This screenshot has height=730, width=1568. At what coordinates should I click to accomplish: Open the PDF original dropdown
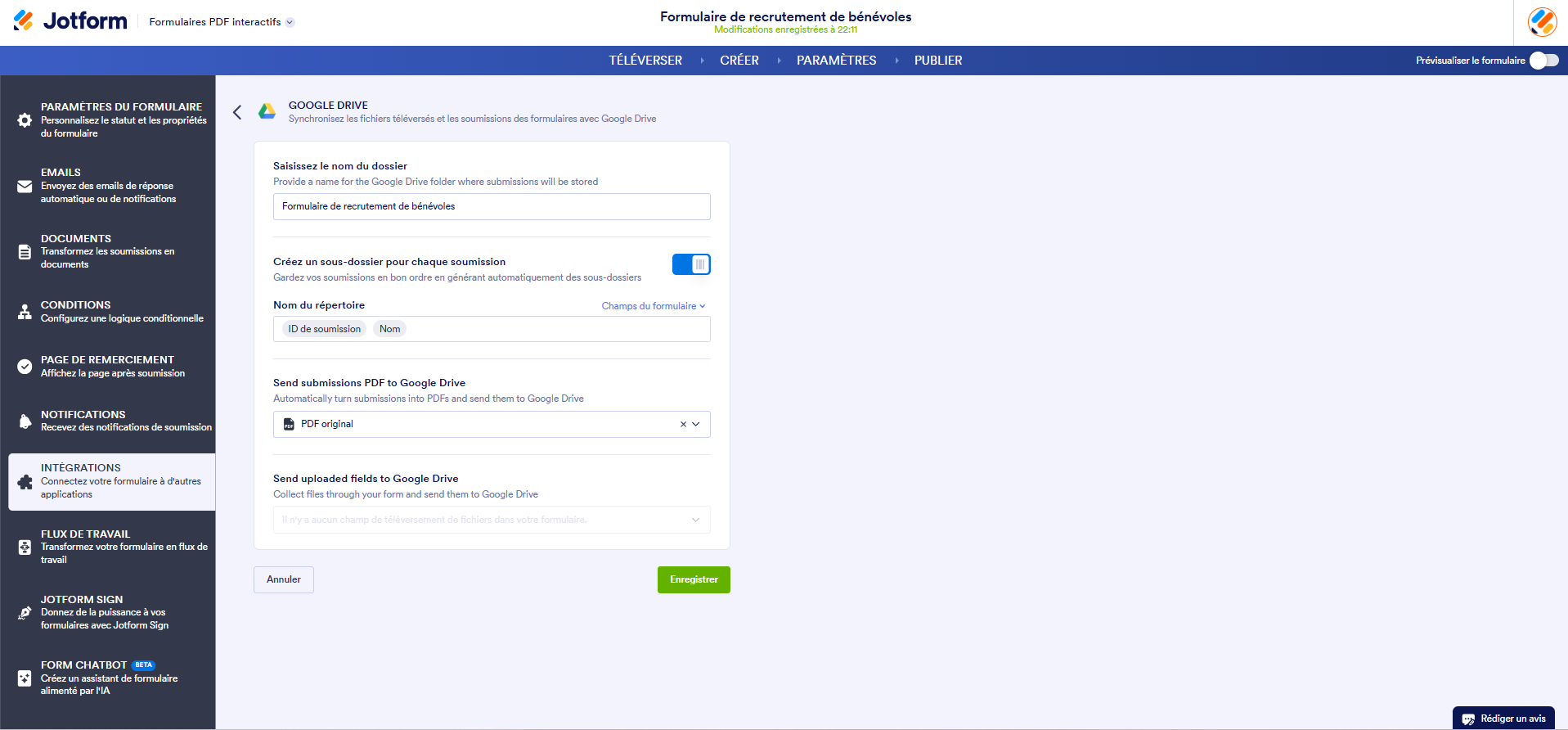point(696,425)
